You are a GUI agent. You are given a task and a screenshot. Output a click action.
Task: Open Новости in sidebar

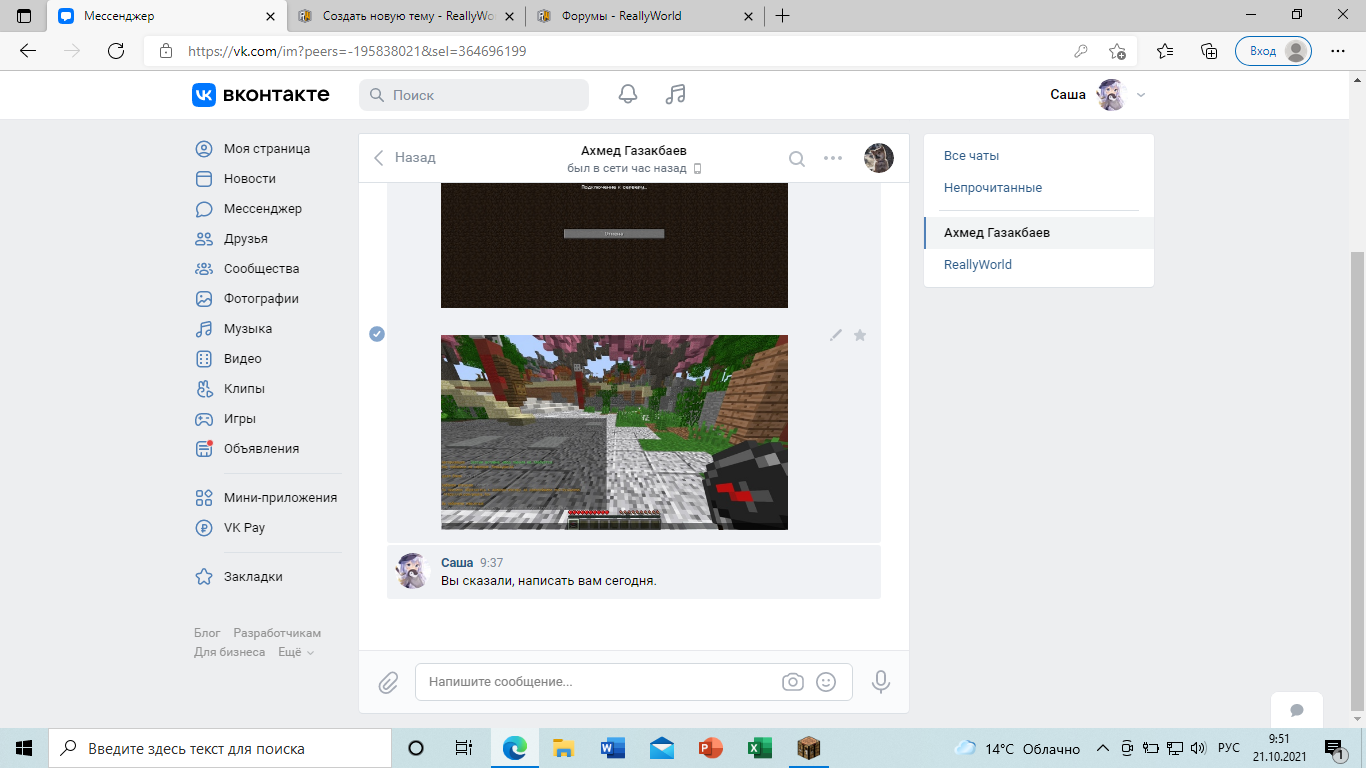click(x=236, y=179)
